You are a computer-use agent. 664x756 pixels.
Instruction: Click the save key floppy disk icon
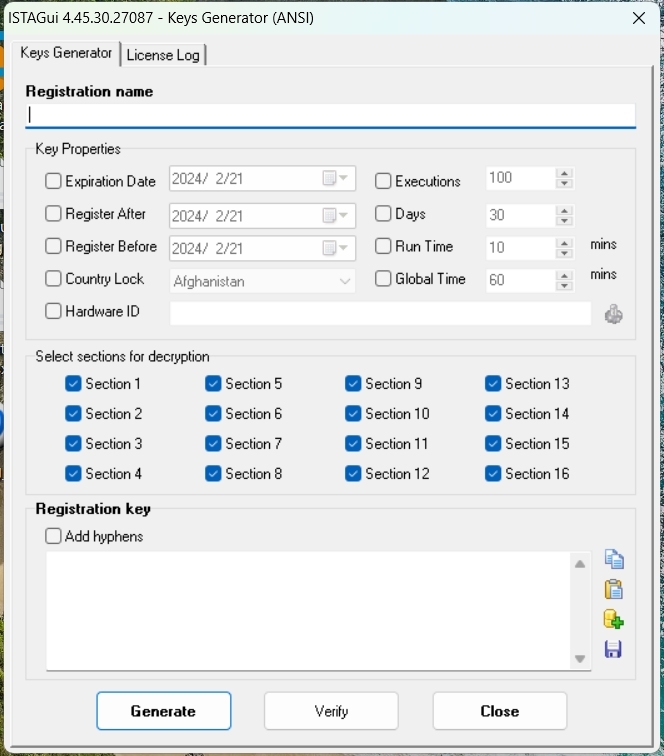[613, 649]
